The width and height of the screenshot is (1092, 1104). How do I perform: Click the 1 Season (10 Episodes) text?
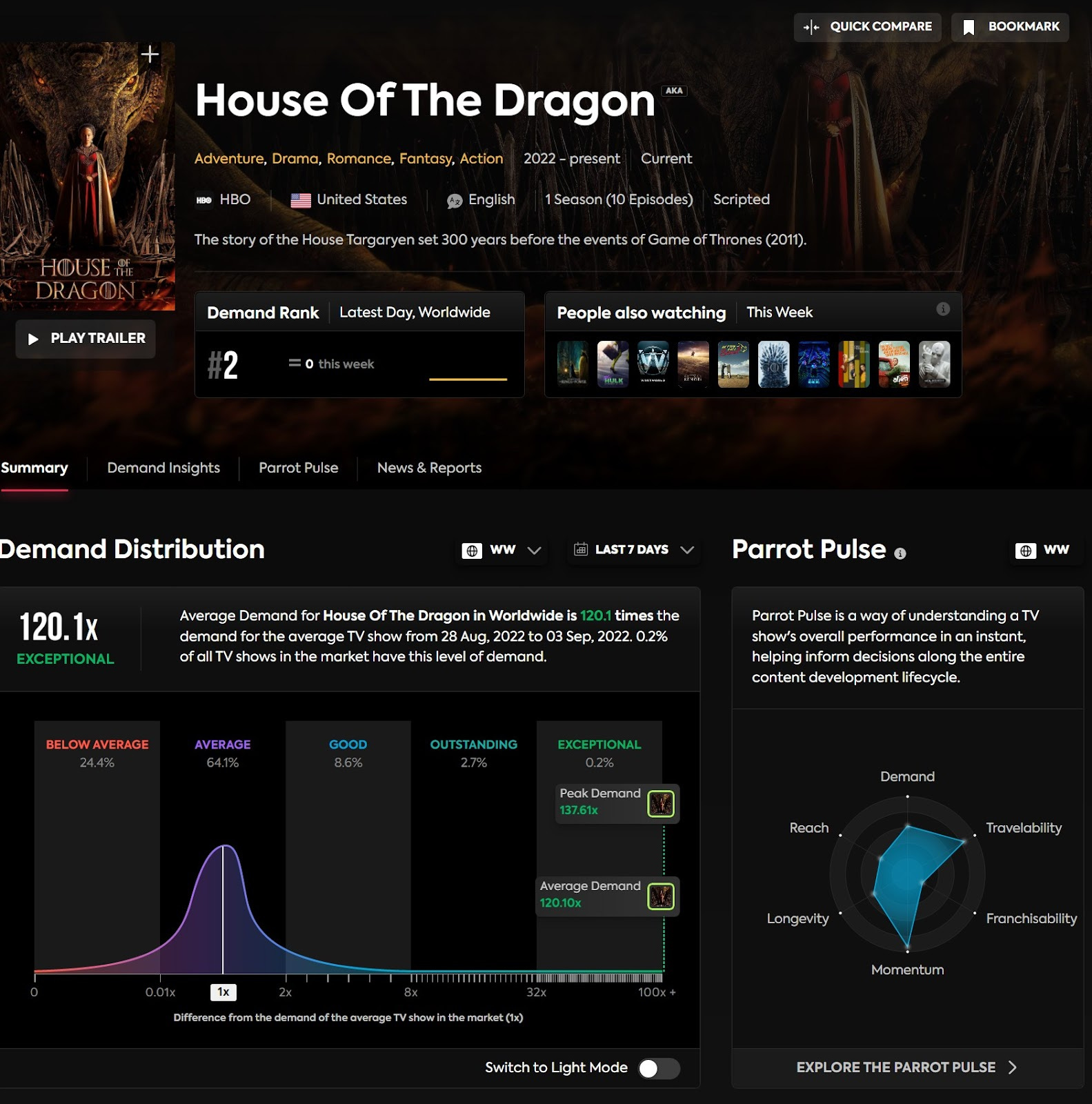pyautogui.click(x=619, y=200)
